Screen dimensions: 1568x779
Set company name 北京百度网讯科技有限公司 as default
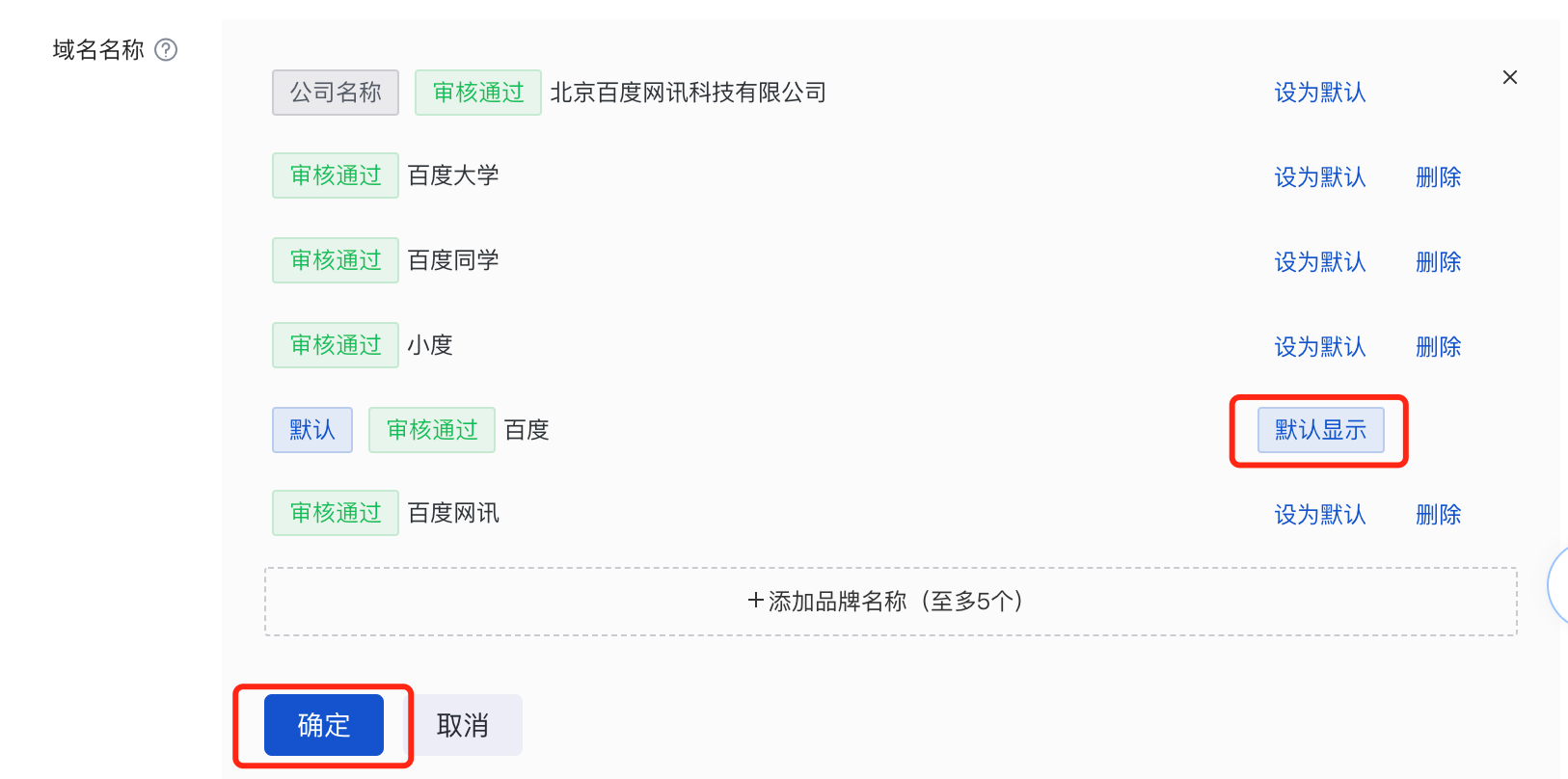coord(1320,93)
